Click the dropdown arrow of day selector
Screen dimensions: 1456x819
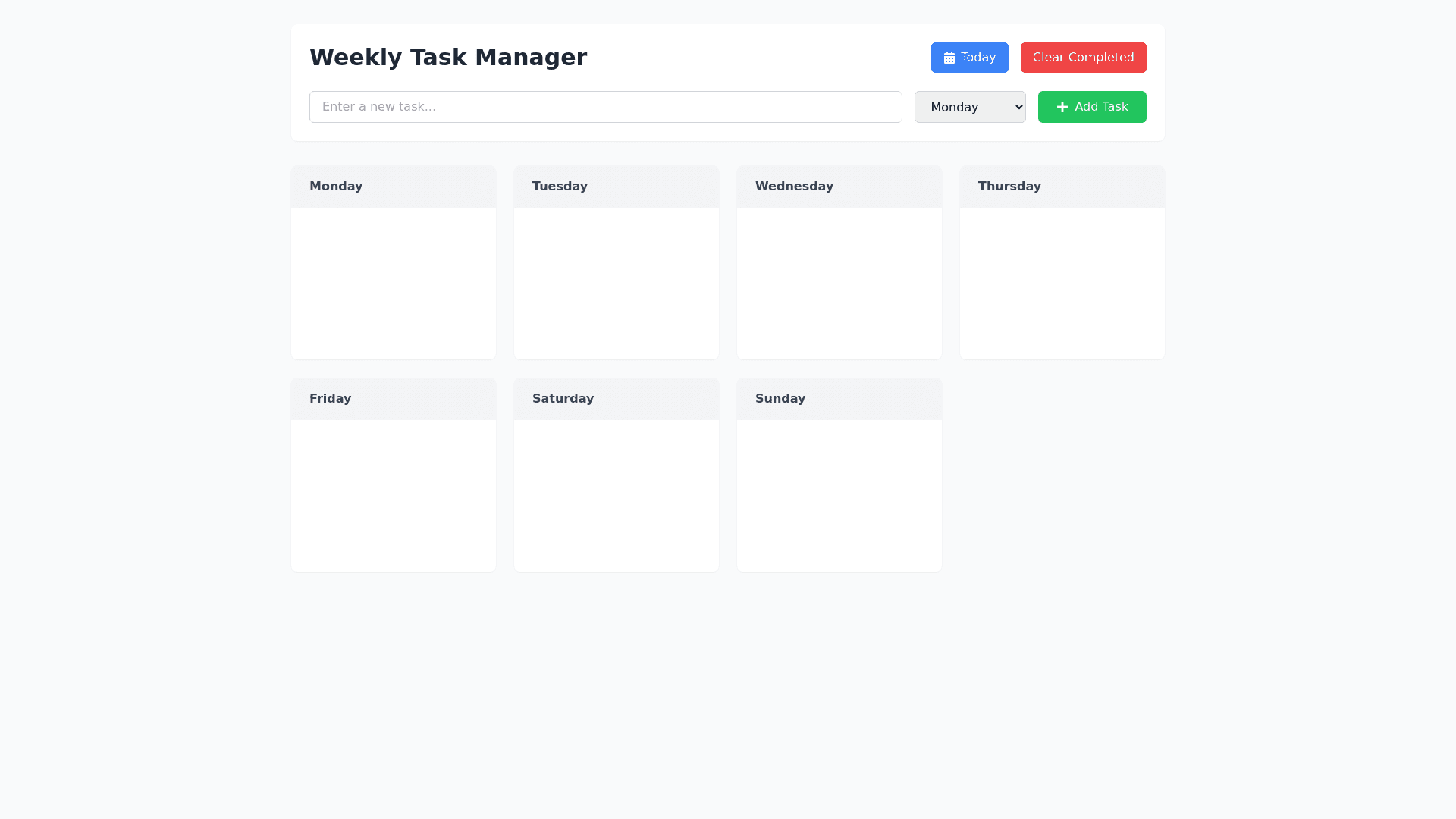point(1018,107)
